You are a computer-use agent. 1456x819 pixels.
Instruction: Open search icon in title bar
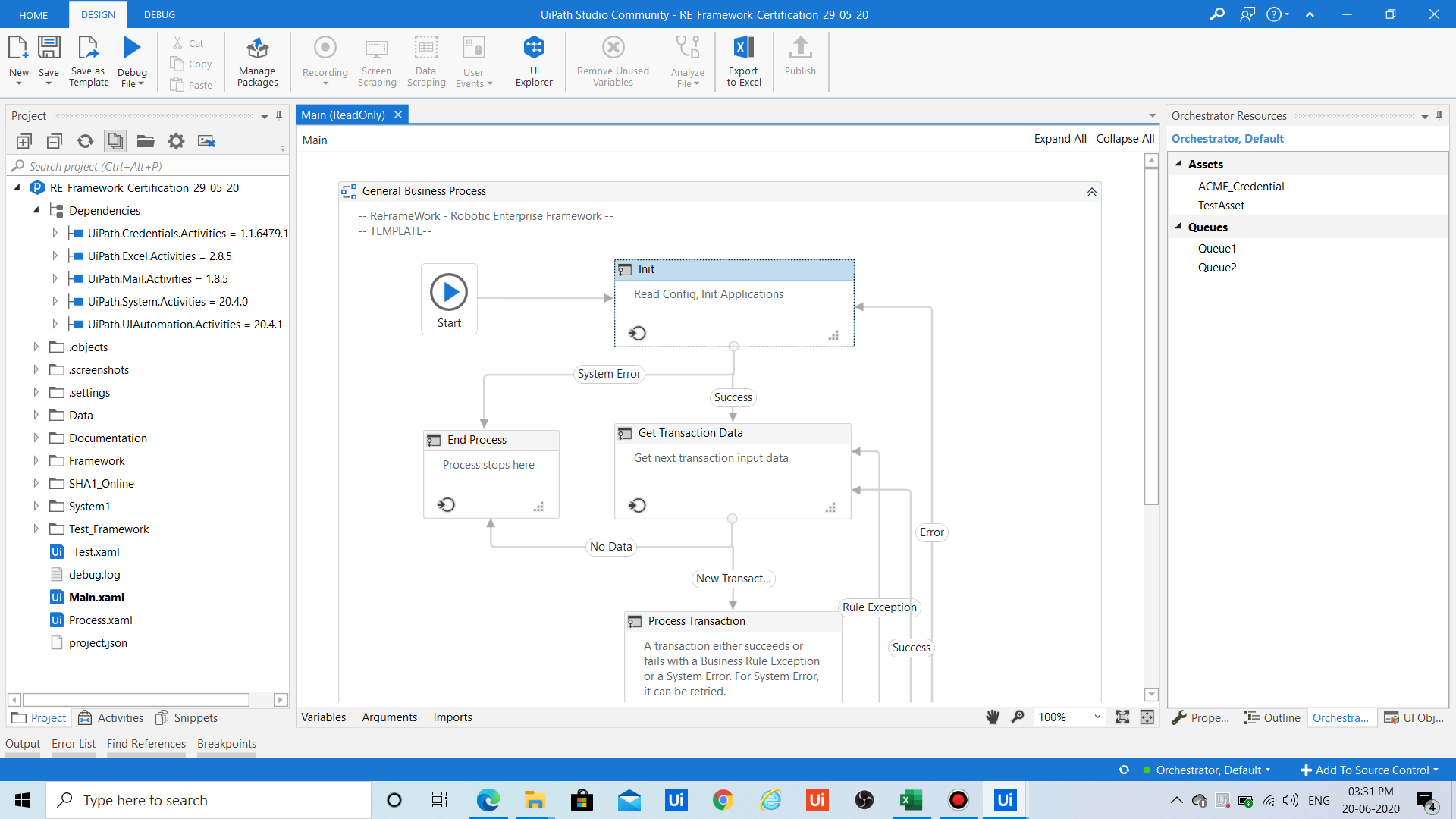pyautogui.click(x=1217, y=14)
